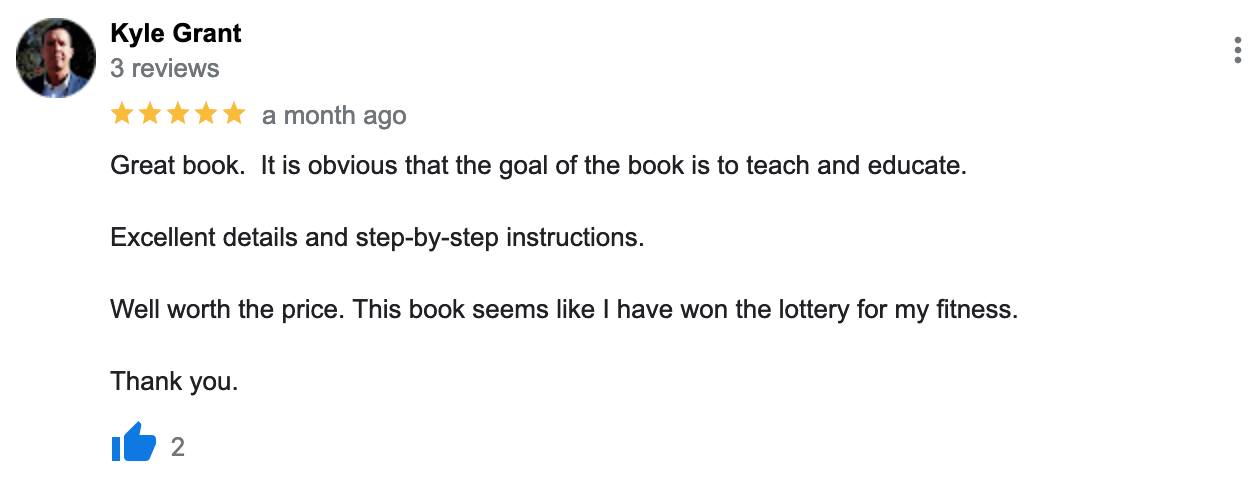Click the "Well worth the price." sentence

click(x=228, y=309)
